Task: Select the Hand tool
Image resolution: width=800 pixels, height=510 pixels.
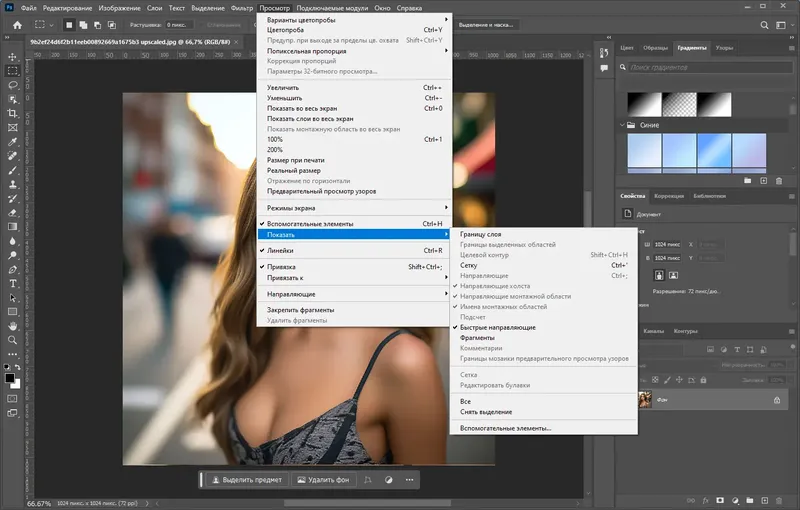Action: pos(13,325)
